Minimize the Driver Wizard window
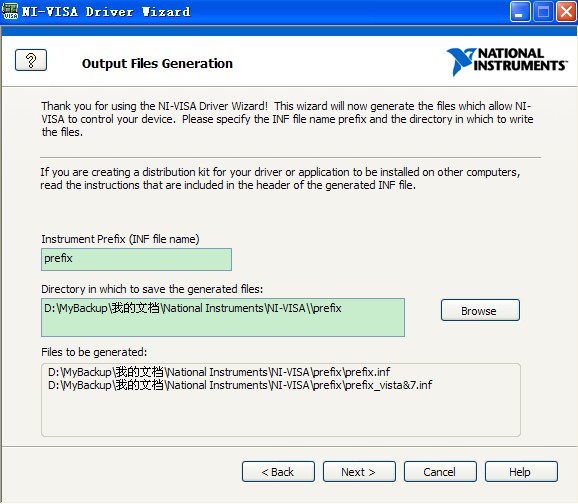 [x=520, y=12]
